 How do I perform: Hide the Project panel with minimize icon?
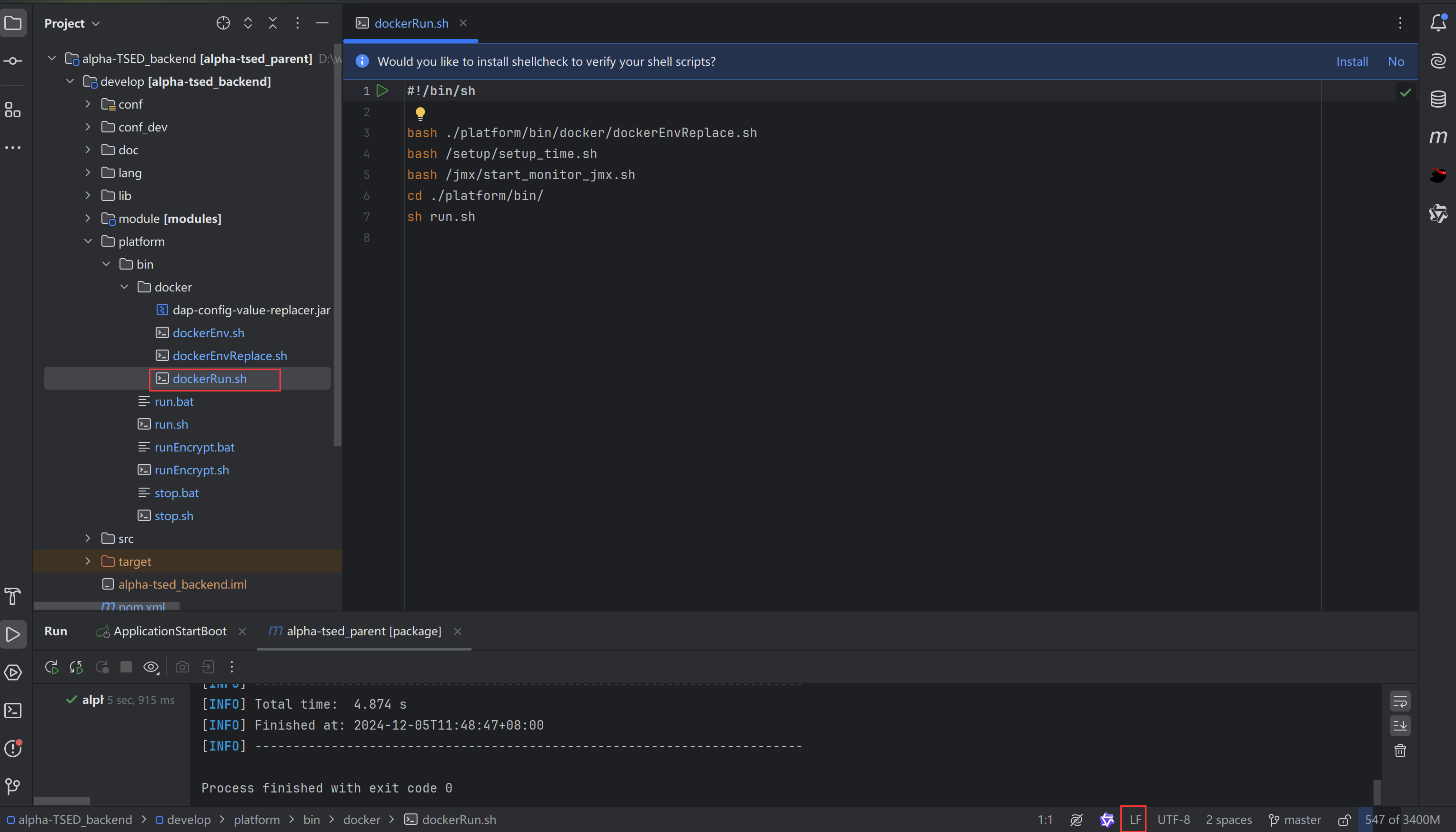coord(322,23)
